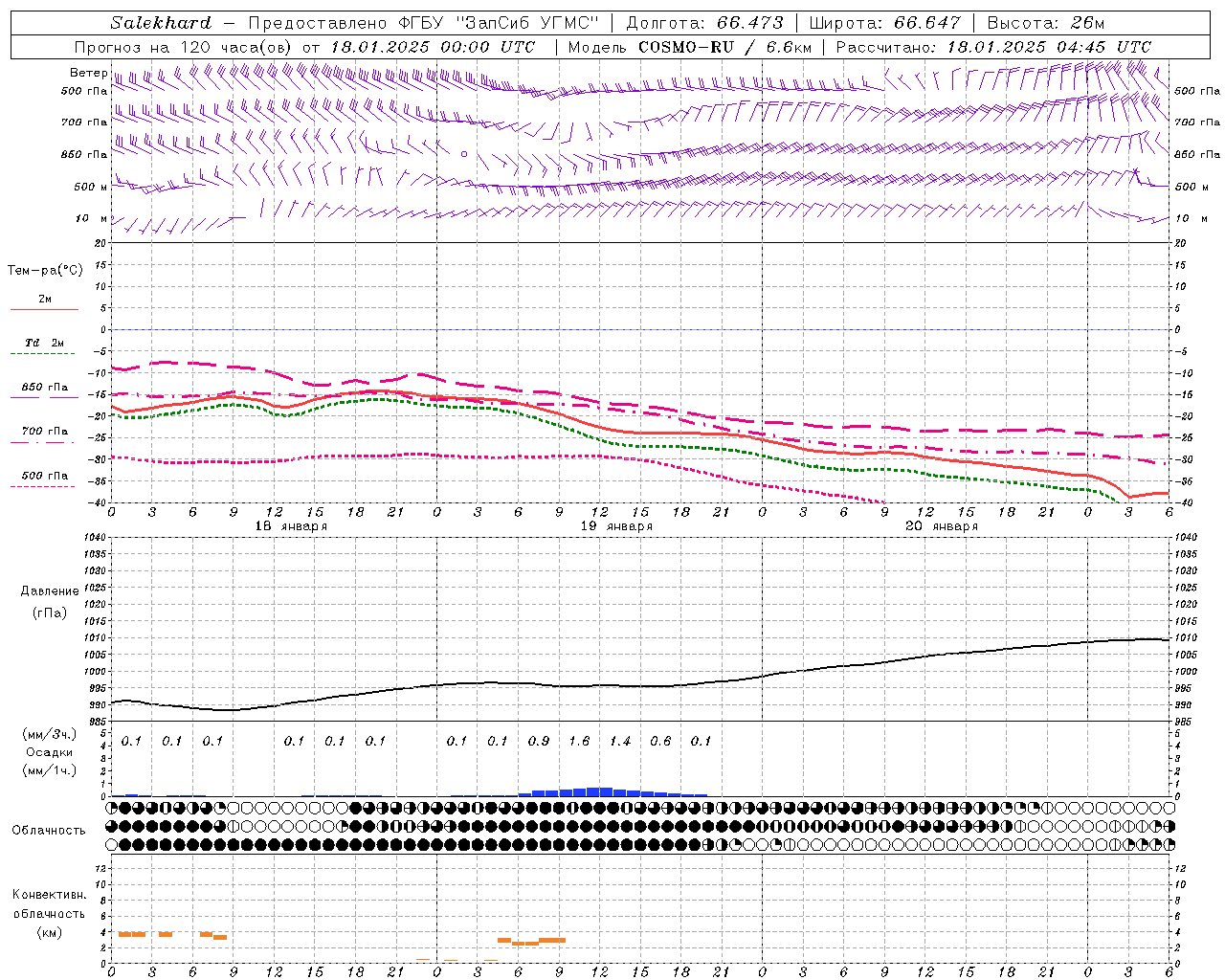This screenshot has height=980, width=1225.
Task: Click the (гПа) unit under Давление
Action: point(49,613)
